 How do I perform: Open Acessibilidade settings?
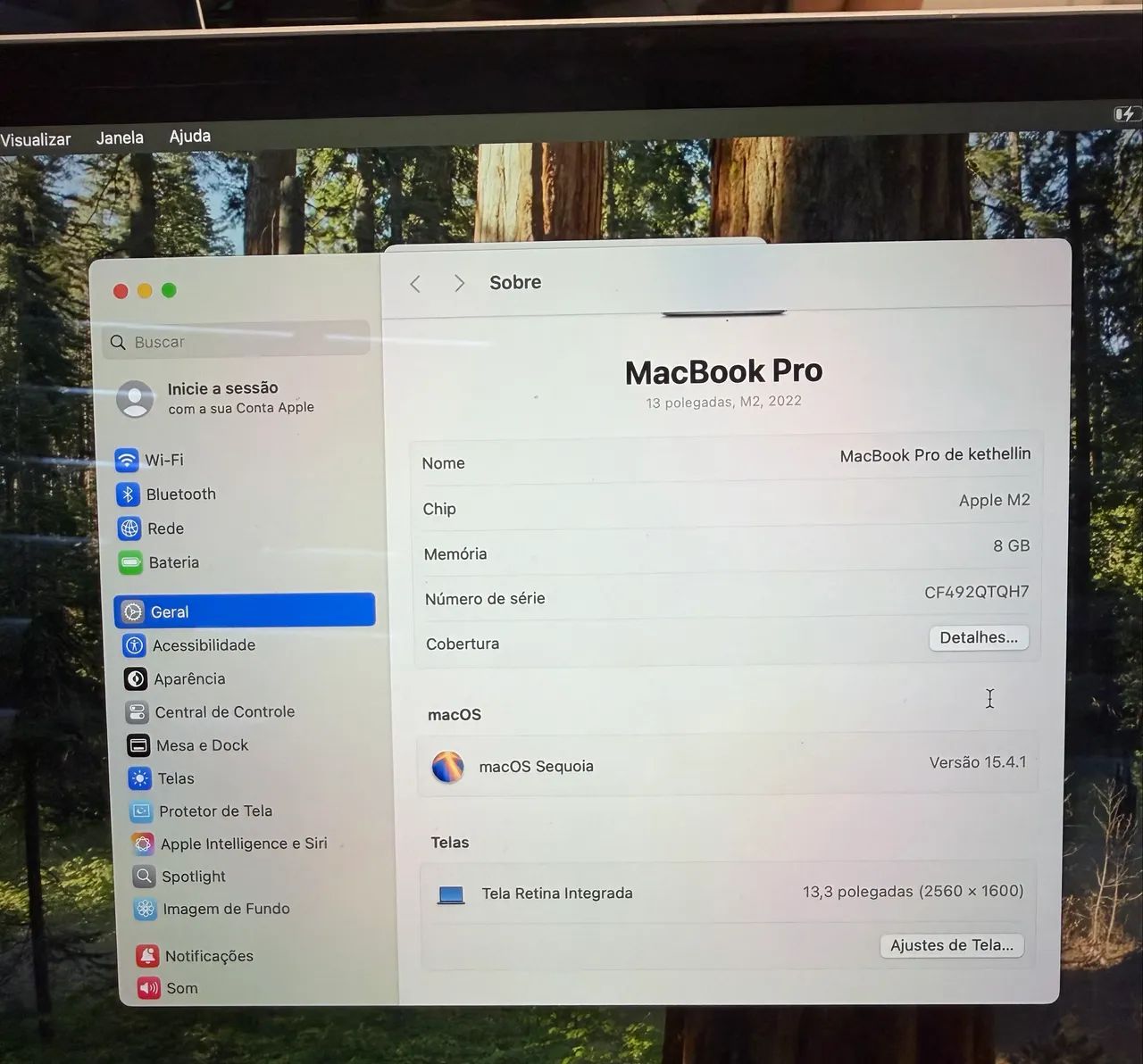pos(188,645)
